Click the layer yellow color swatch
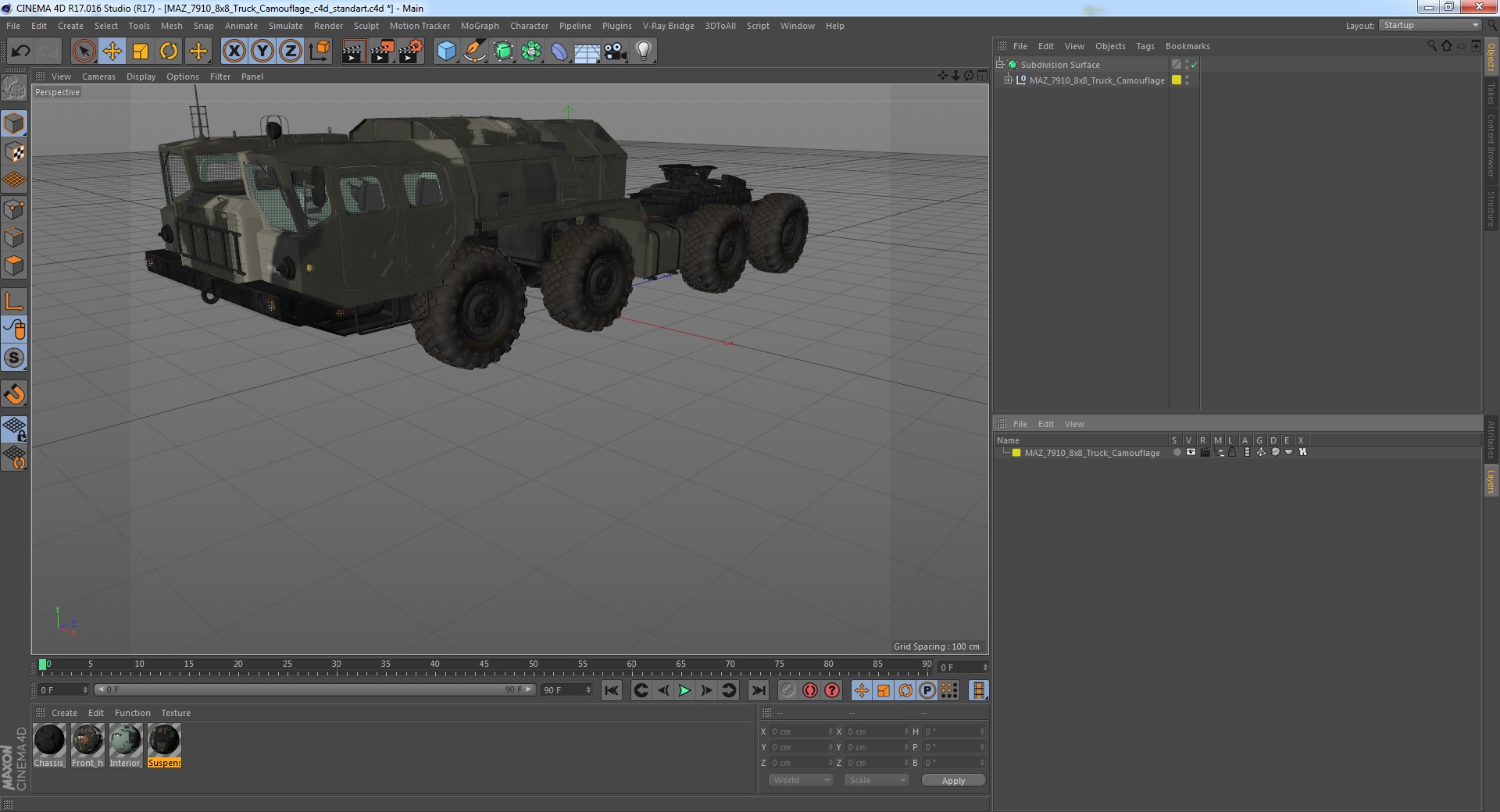The image size is (1500, 812). pos(1016,453)
